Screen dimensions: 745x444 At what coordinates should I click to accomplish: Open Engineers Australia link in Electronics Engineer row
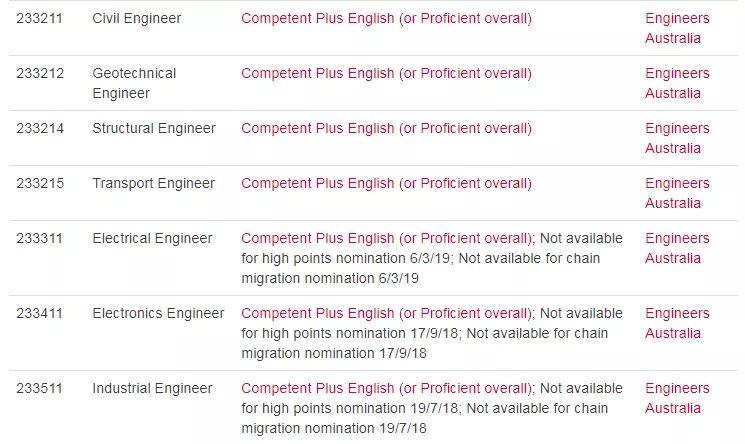pos(677,323)
